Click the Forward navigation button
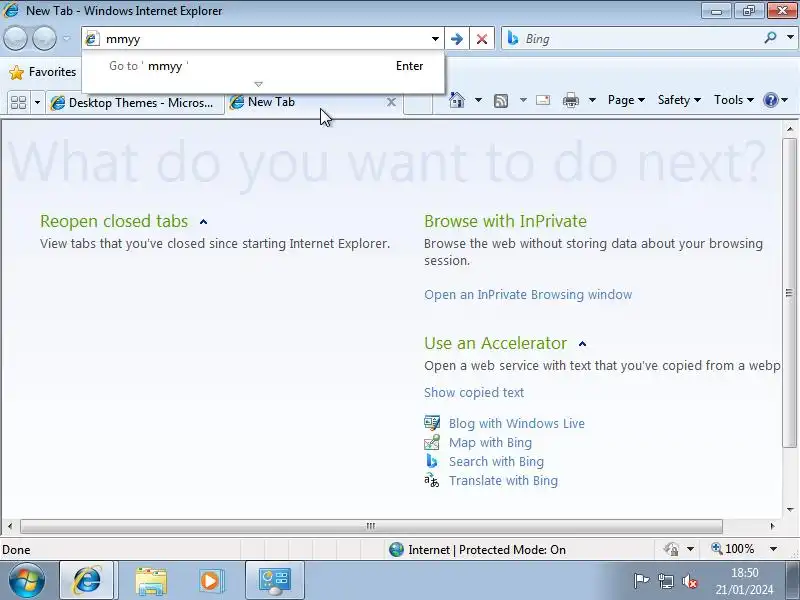Screen dimensions: 800x600 (x=44, y=38)
